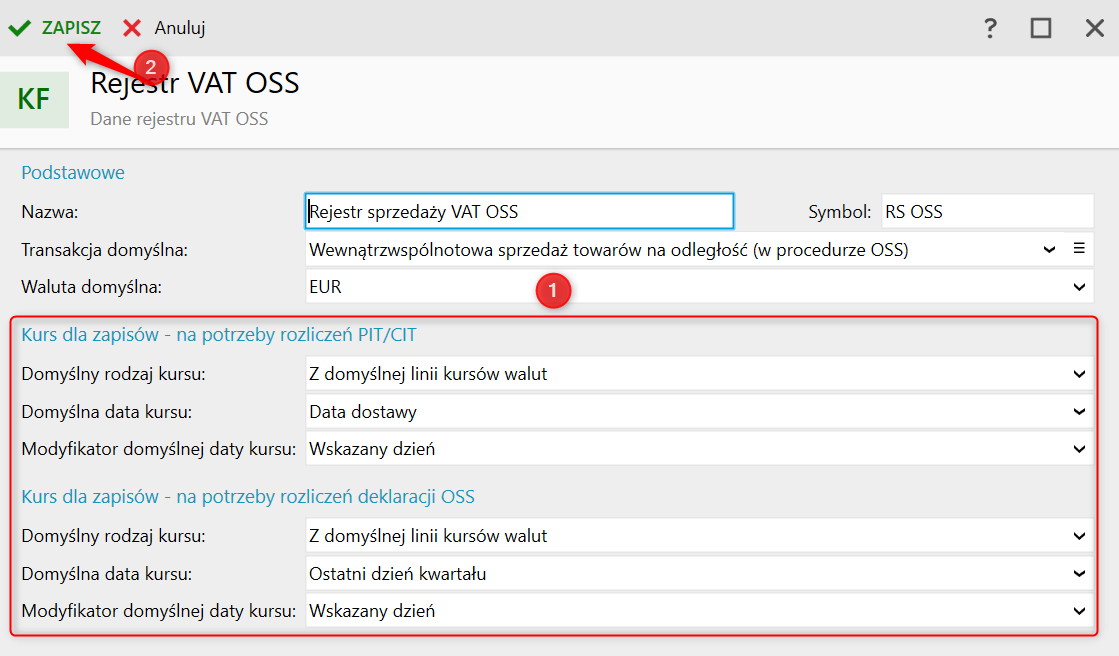Open help with the question mark icon
This screenshot has height=656, width=1119.
(990, 28)
